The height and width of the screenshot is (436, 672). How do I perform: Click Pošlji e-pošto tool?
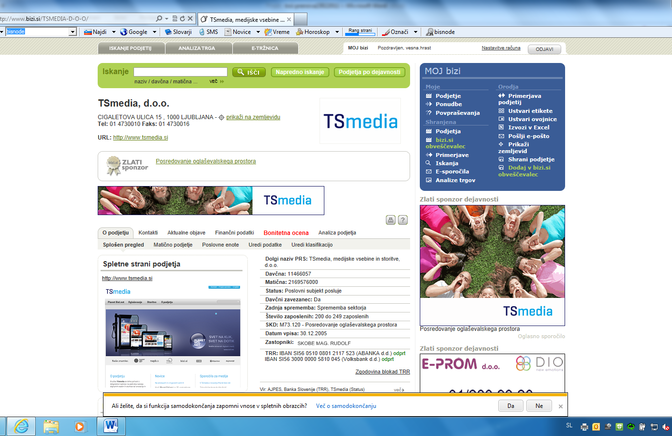[524, 136]
